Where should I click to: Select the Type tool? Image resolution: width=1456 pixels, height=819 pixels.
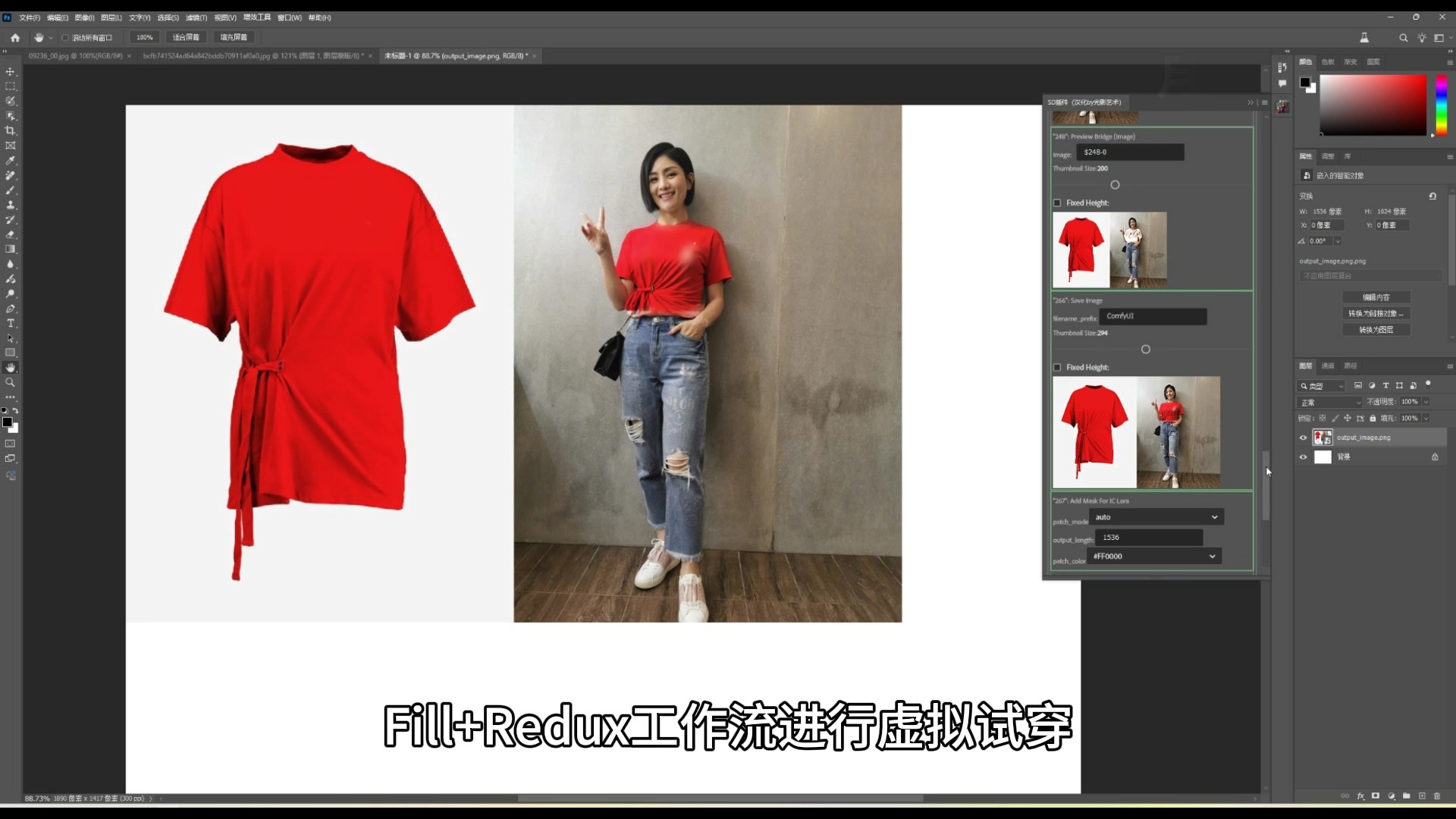[11, 323]
